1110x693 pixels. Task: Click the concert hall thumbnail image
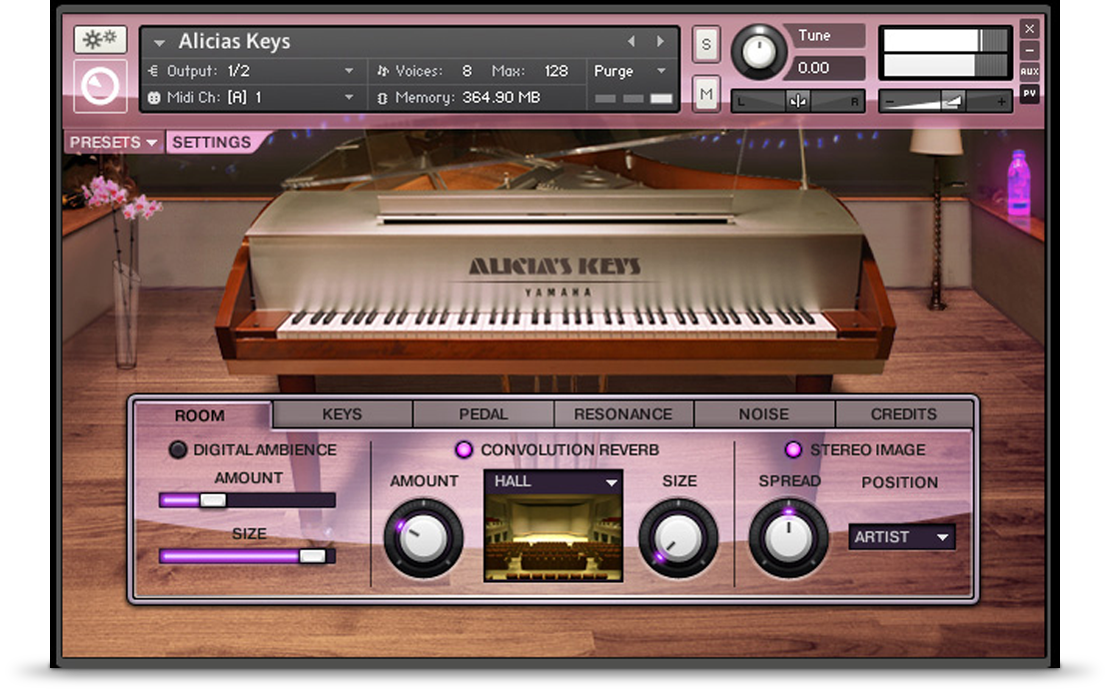pos(554,537)
